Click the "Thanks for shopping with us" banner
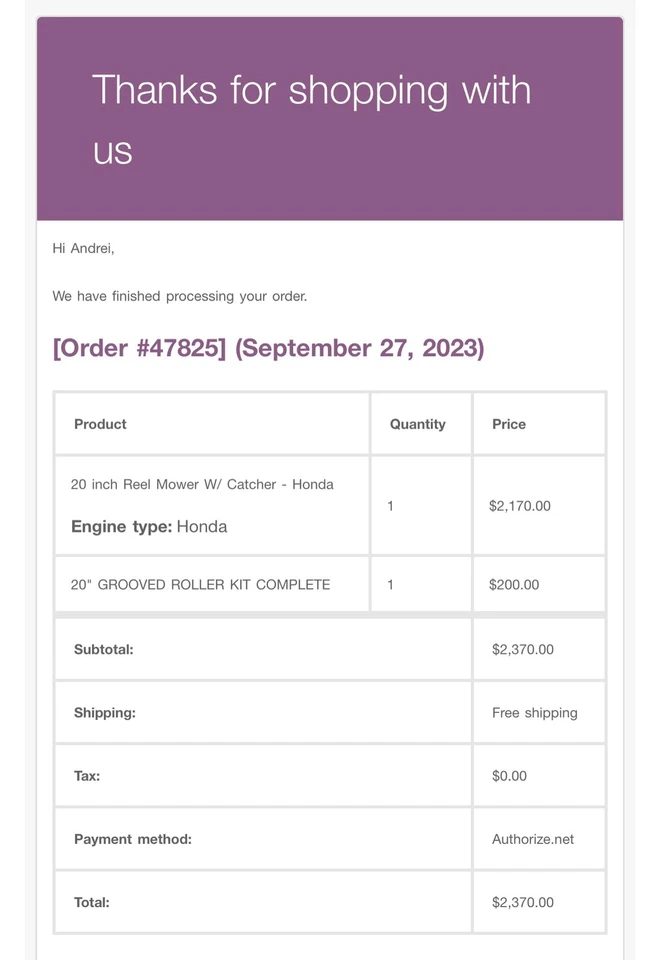 (311, 119)
